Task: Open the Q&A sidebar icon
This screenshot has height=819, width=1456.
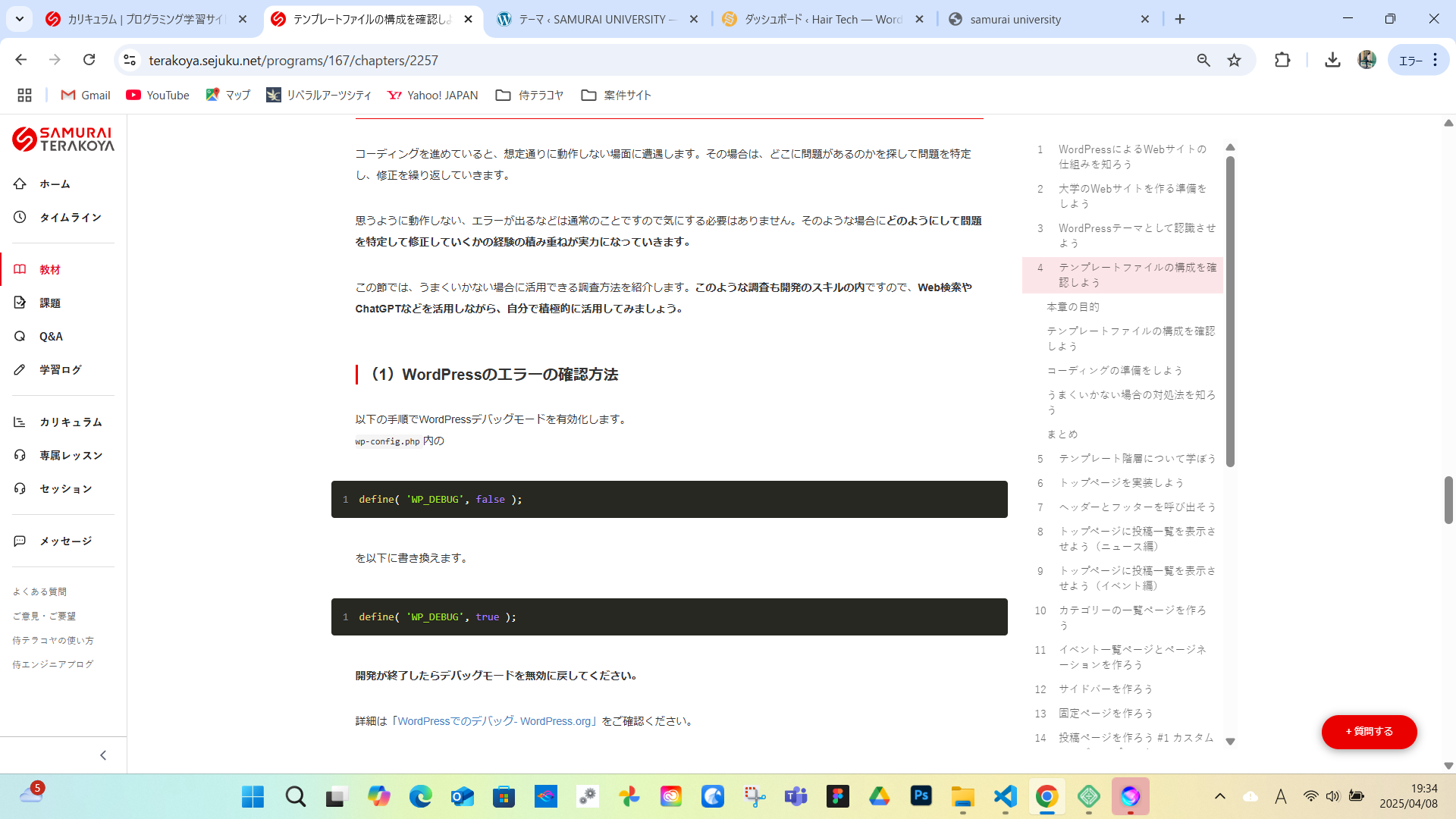Action: (20, 336)
